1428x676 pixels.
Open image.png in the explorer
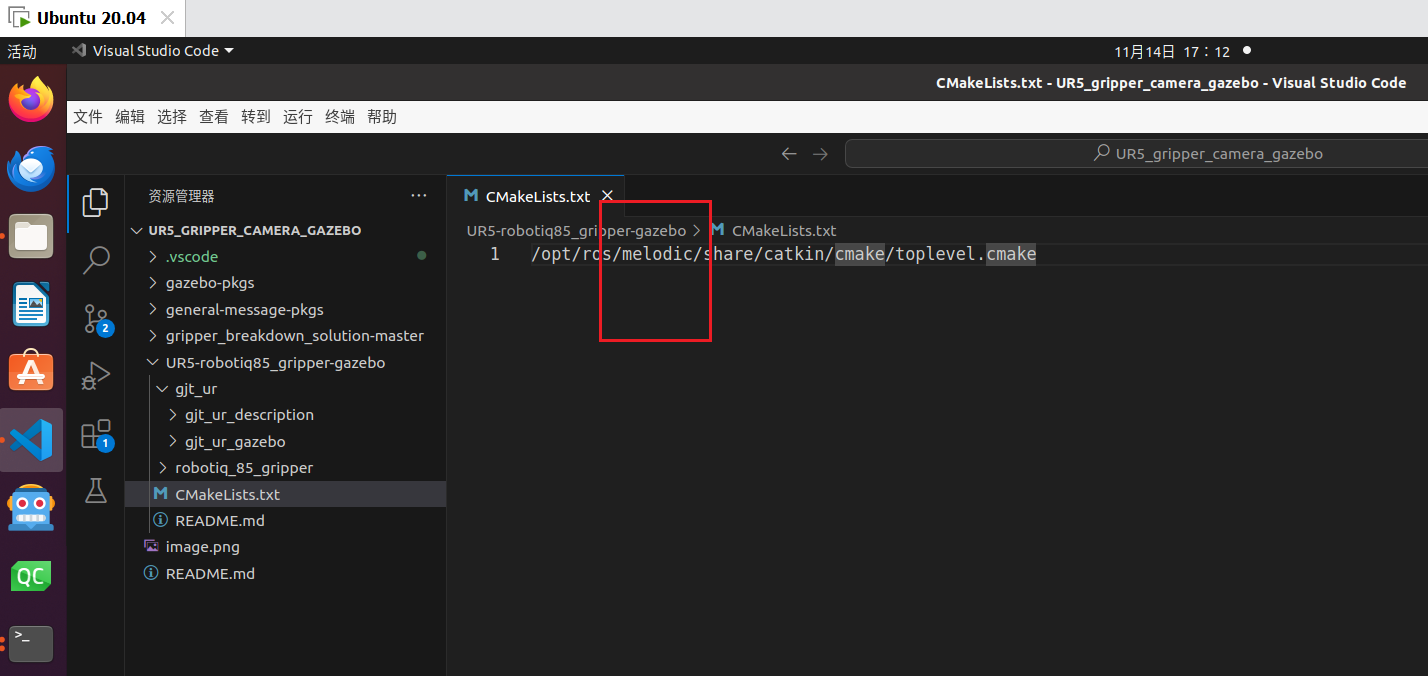285,547
